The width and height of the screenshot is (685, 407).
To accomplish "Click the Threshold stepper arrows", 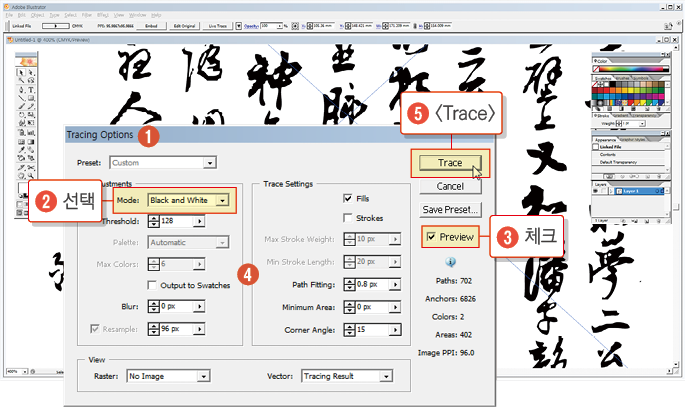I will pos(154,221).
